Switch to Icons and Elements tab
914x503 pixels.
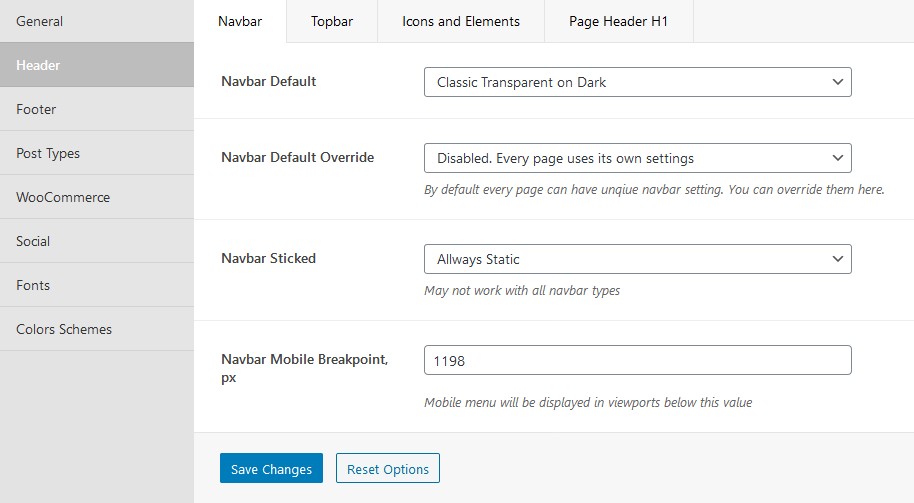point(460,22)
